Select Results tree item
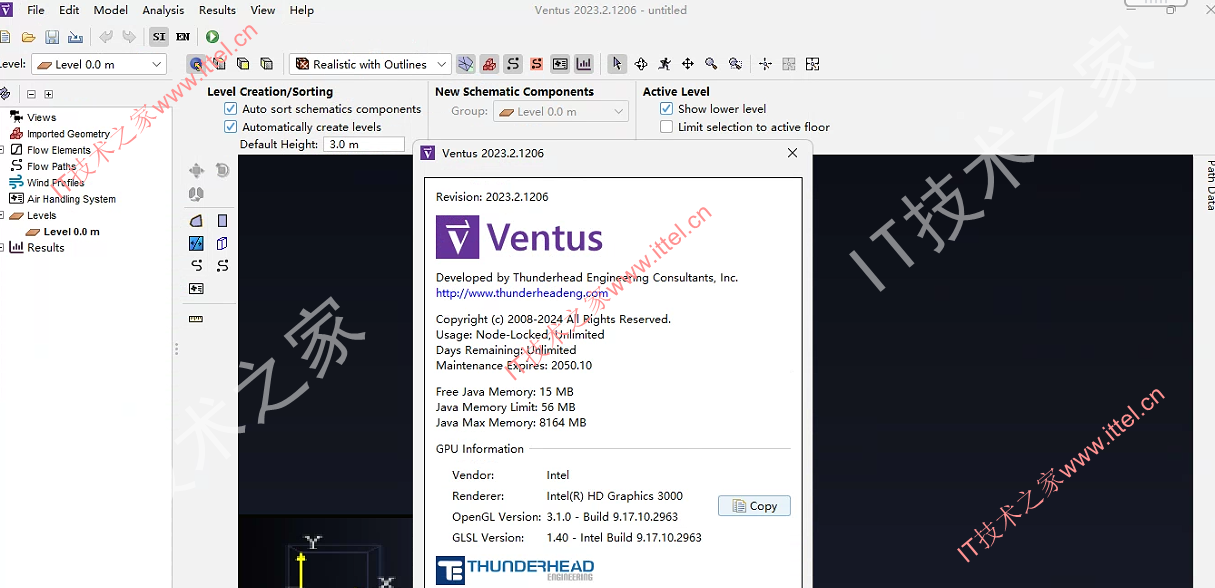Viewport: 1215px width, 588px height. click(x=45, y=248)
